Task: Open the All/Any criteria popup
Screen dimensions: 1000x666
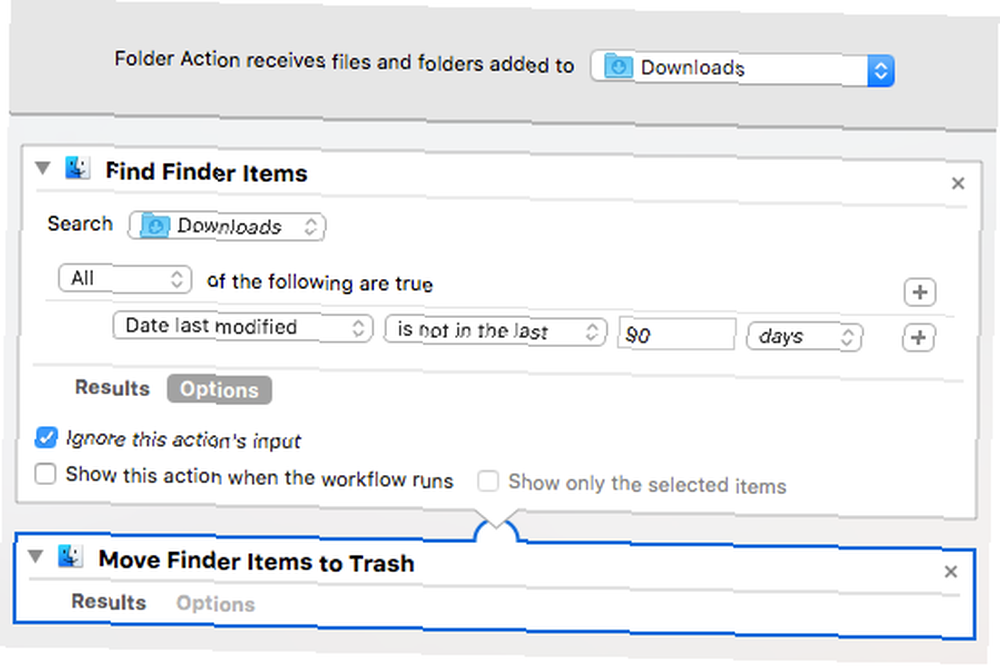Action: click(125, 279)
